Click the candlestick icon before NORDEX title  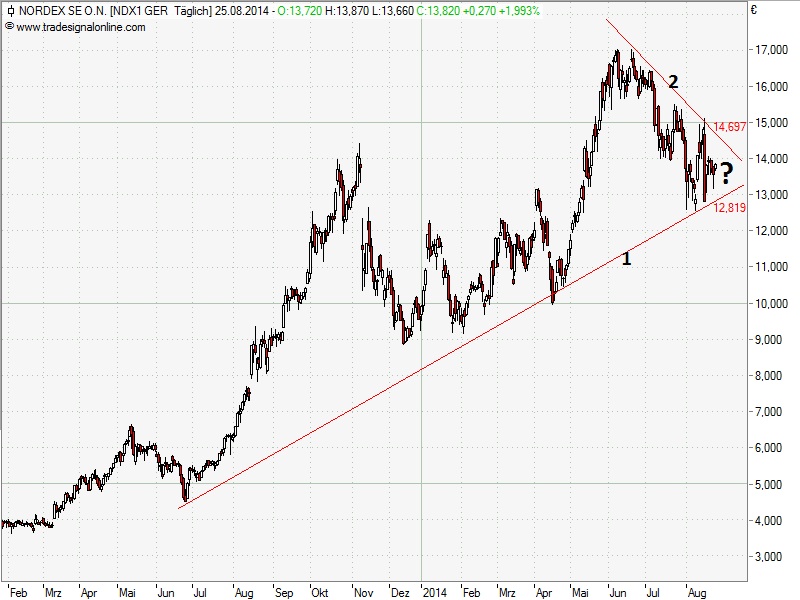(x=10, y=11)
